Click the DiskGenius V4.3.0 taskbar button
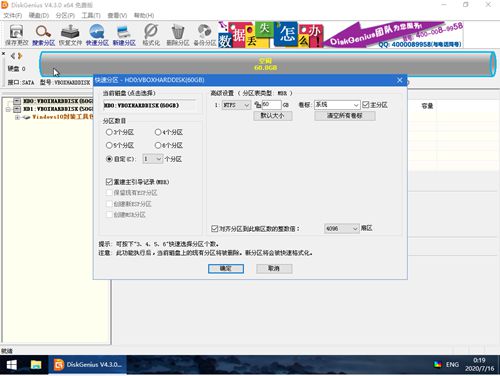 coord(87,365)
